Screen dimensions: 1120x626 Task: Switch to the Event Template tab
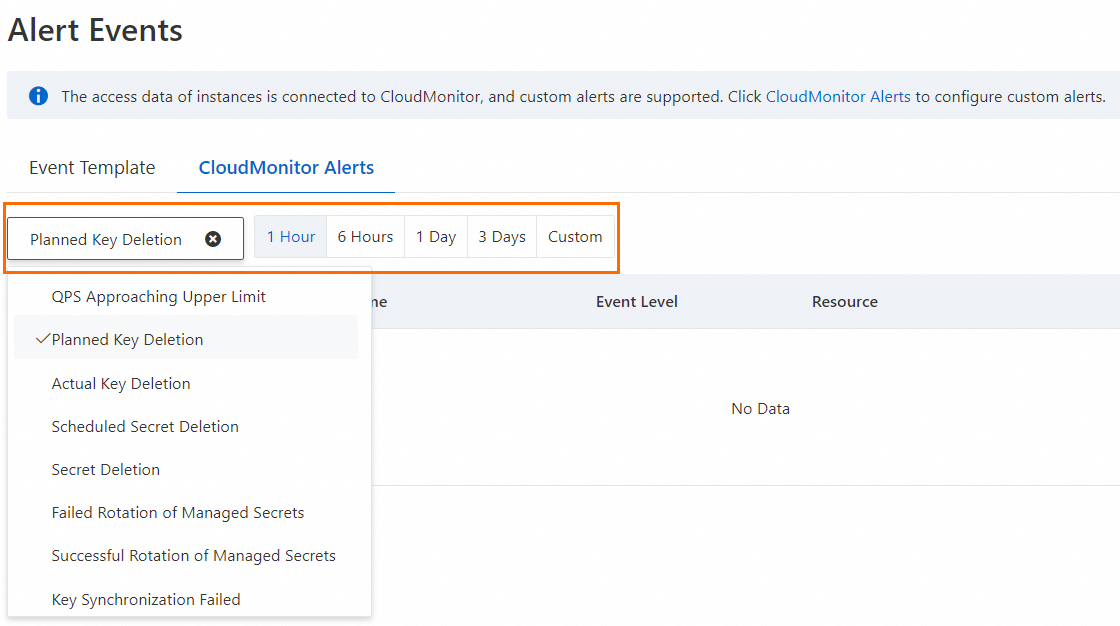(92, 168)
